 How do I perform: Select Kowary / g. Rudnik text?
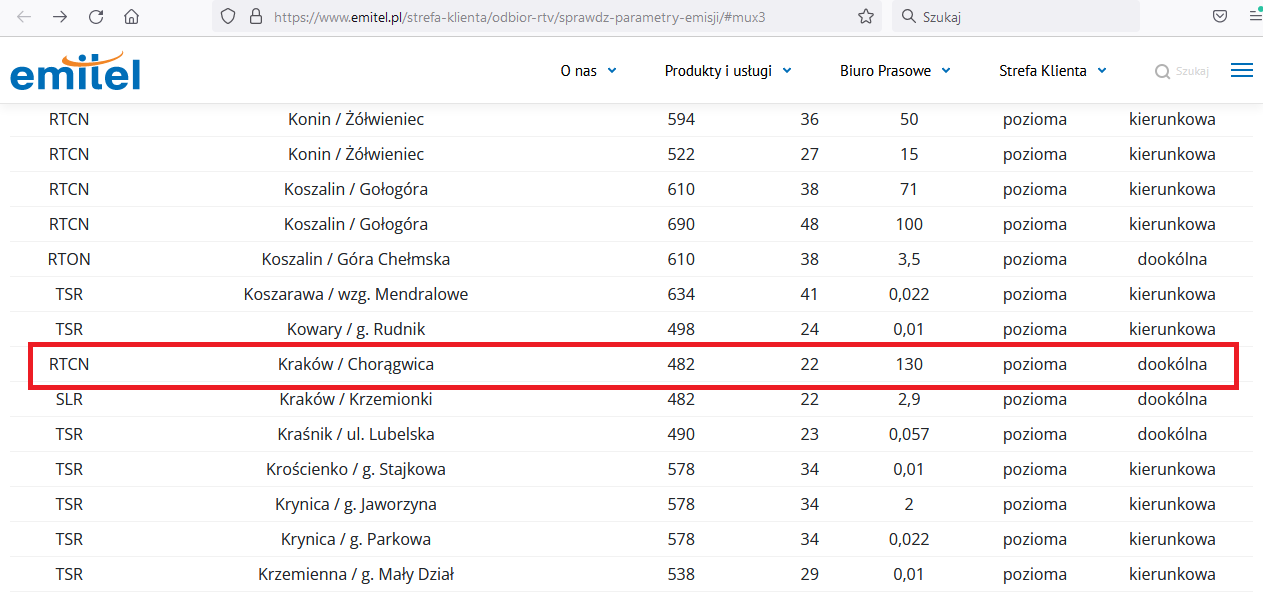click(x=356, y=330)
